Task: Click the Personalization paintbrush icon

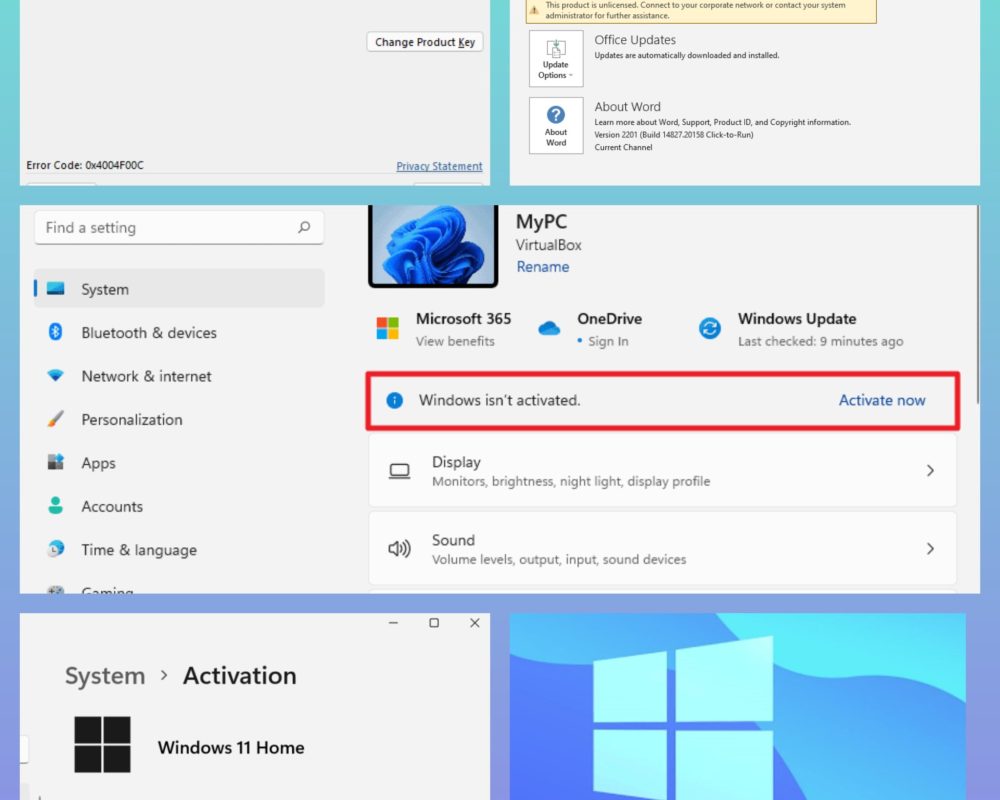Action: tap(55, 419)
